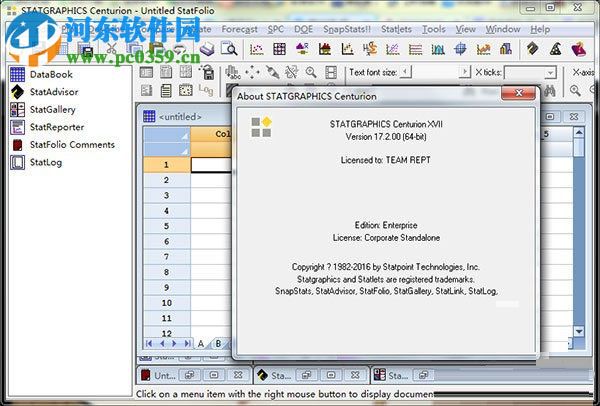Click the globe-shaped plot toolbar icon

[x=460, y=49]
